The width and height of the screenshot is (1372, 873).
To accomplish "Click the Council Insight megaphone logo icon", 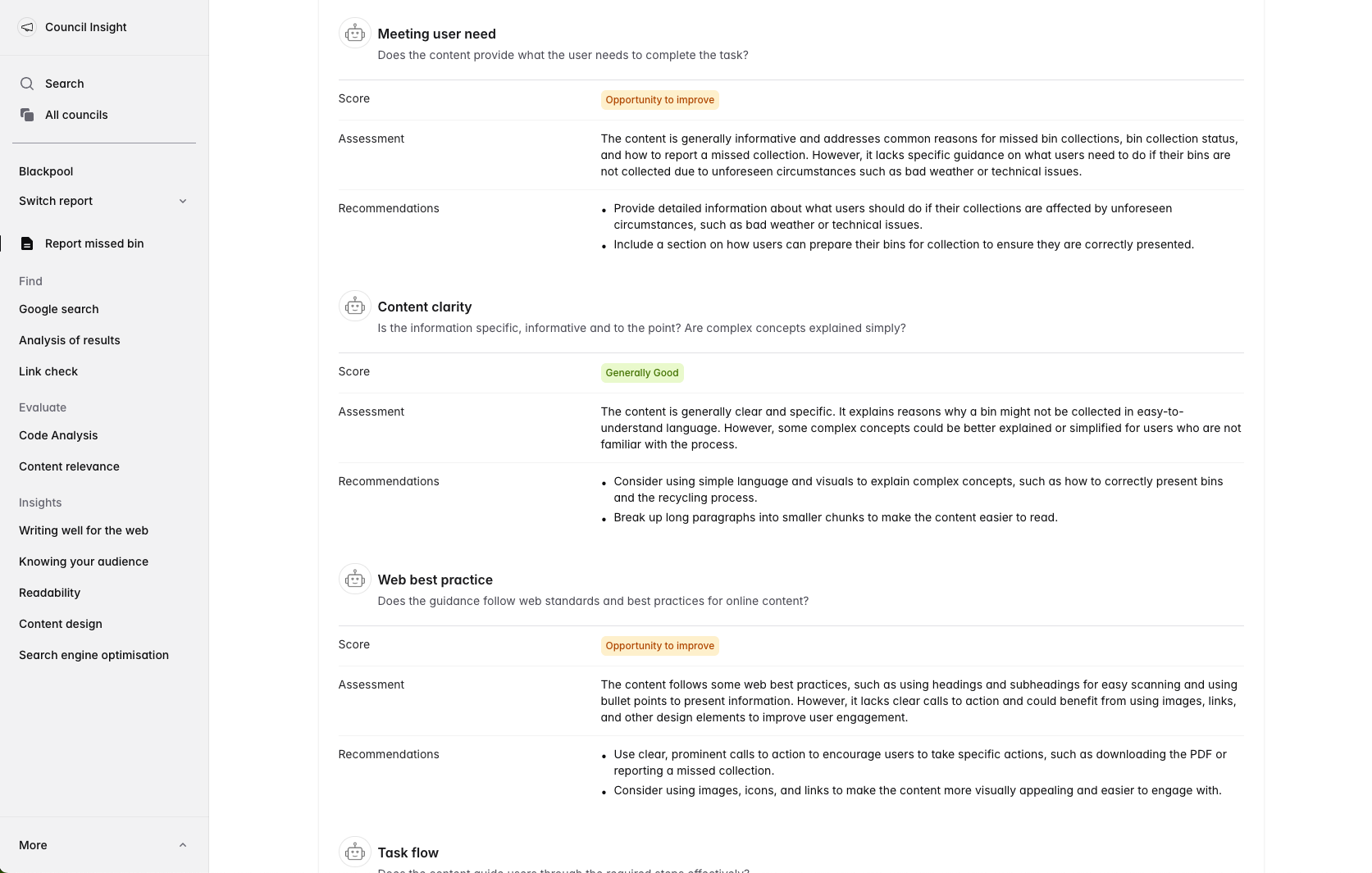I will 27,27.
